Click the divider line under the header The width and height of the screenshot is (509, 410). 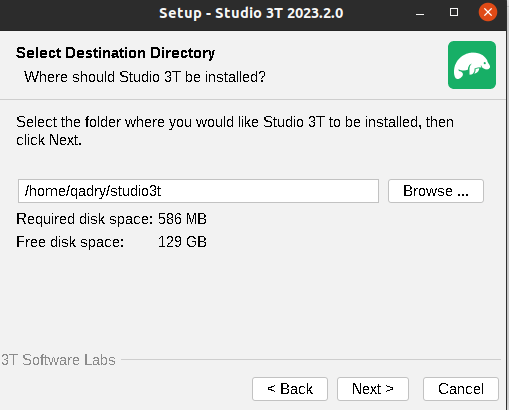pos(253,99)
